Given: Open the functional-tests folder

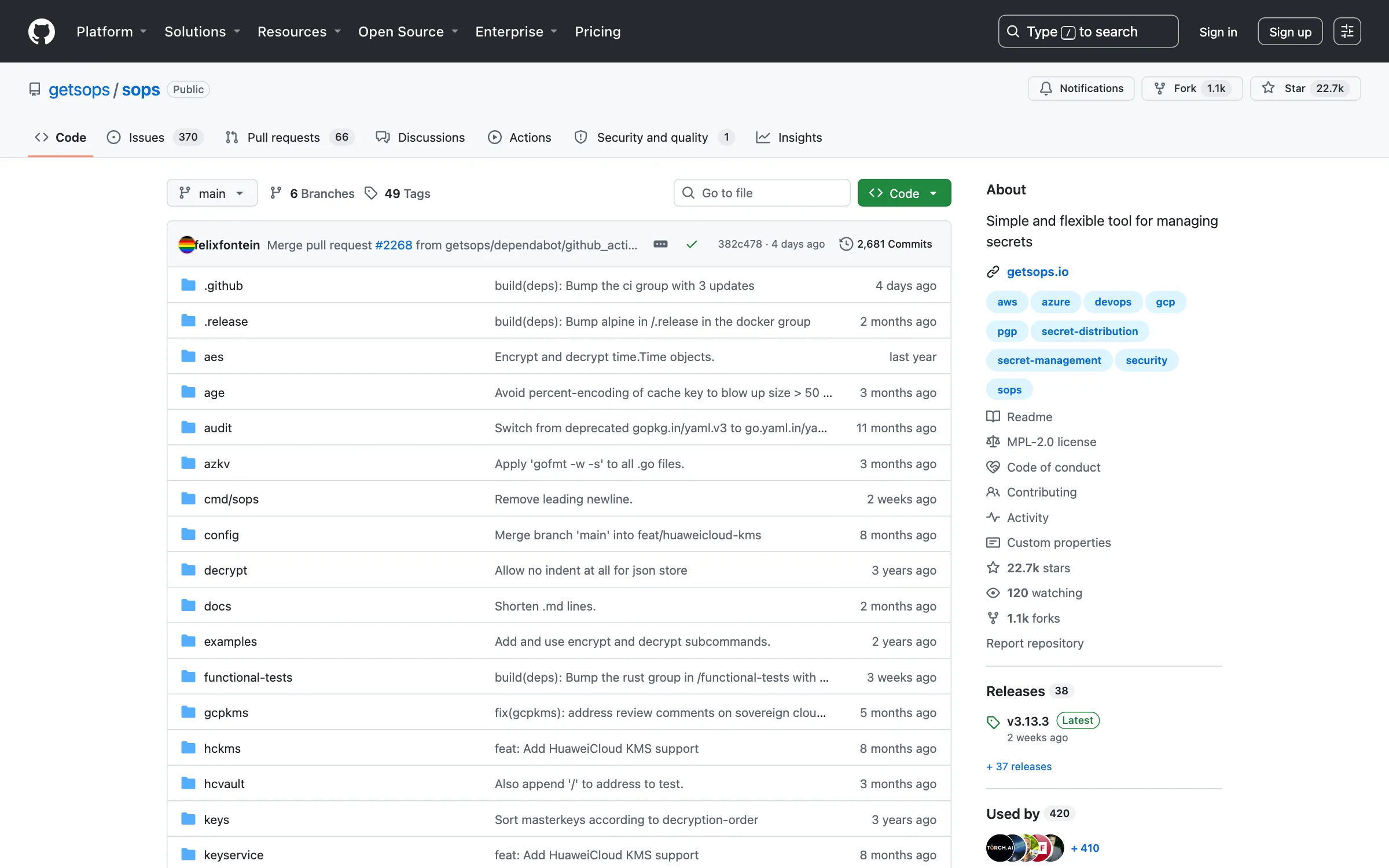Looking at the screenshot, I should point(248,677).
